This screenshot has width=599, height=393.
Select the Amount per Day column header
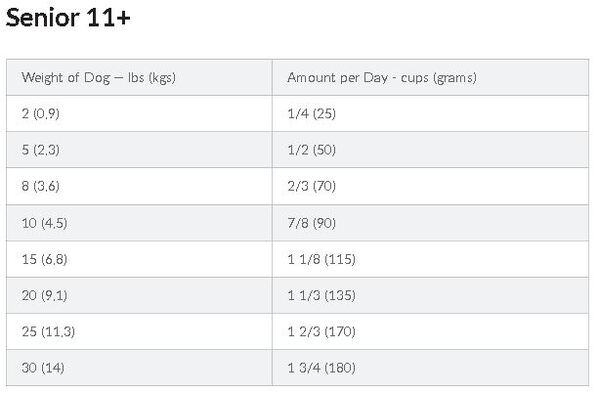pos(431,78)
